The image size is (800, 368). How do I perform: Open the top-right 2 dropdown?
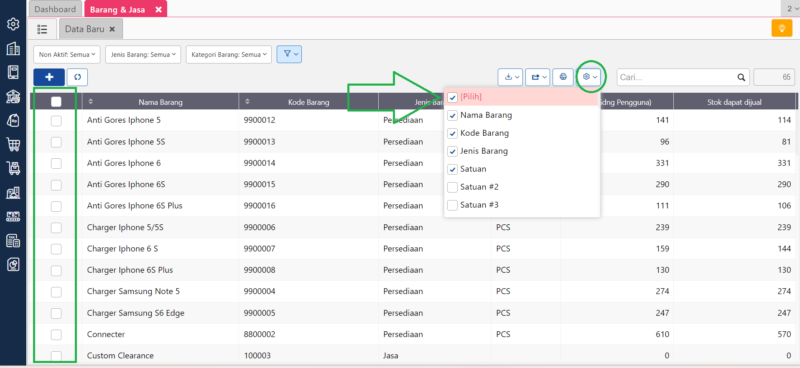790,9
